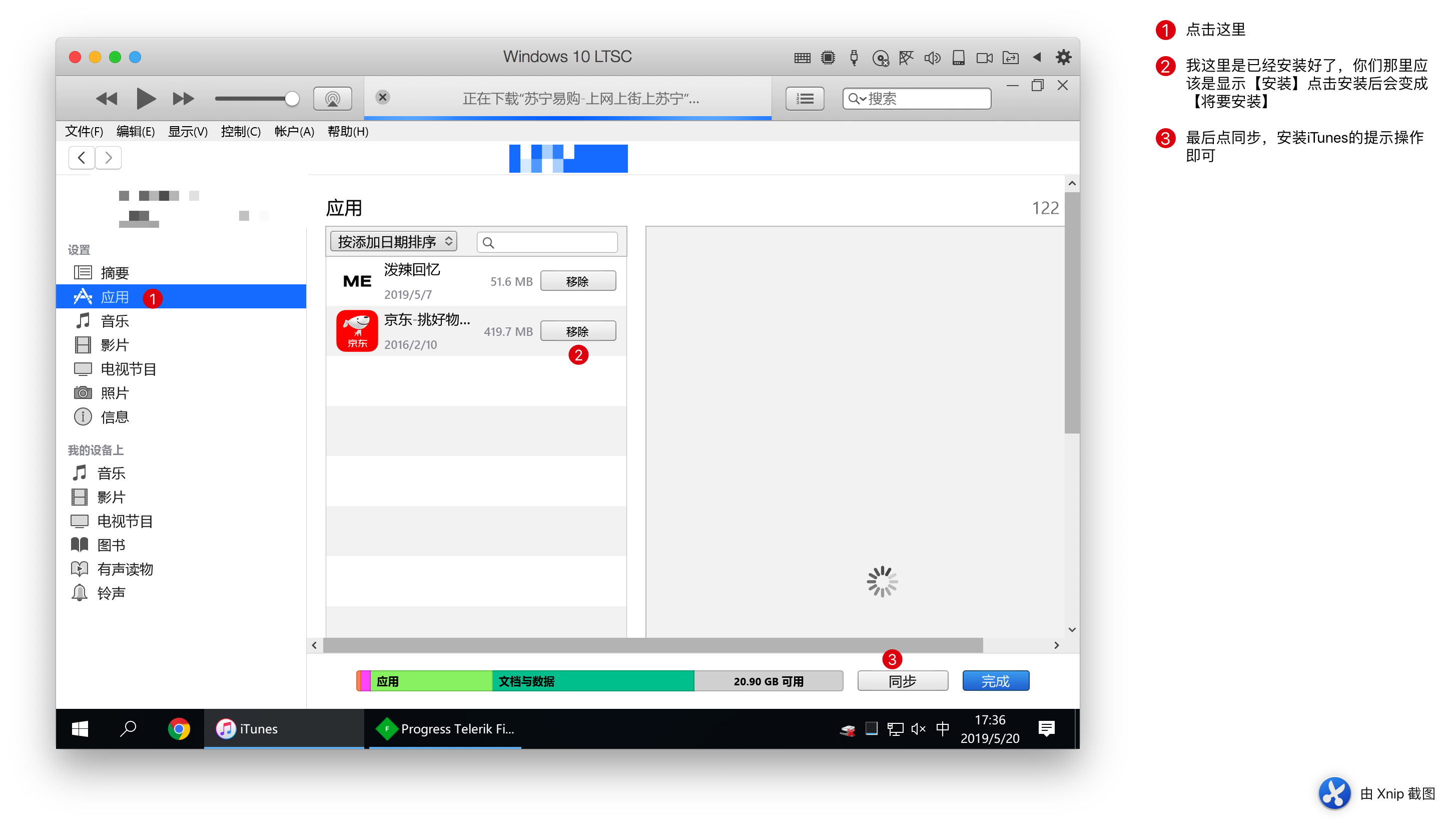Open 图书 under 我的设备上
Screen dimensions: 1456x823
(181, 545)
